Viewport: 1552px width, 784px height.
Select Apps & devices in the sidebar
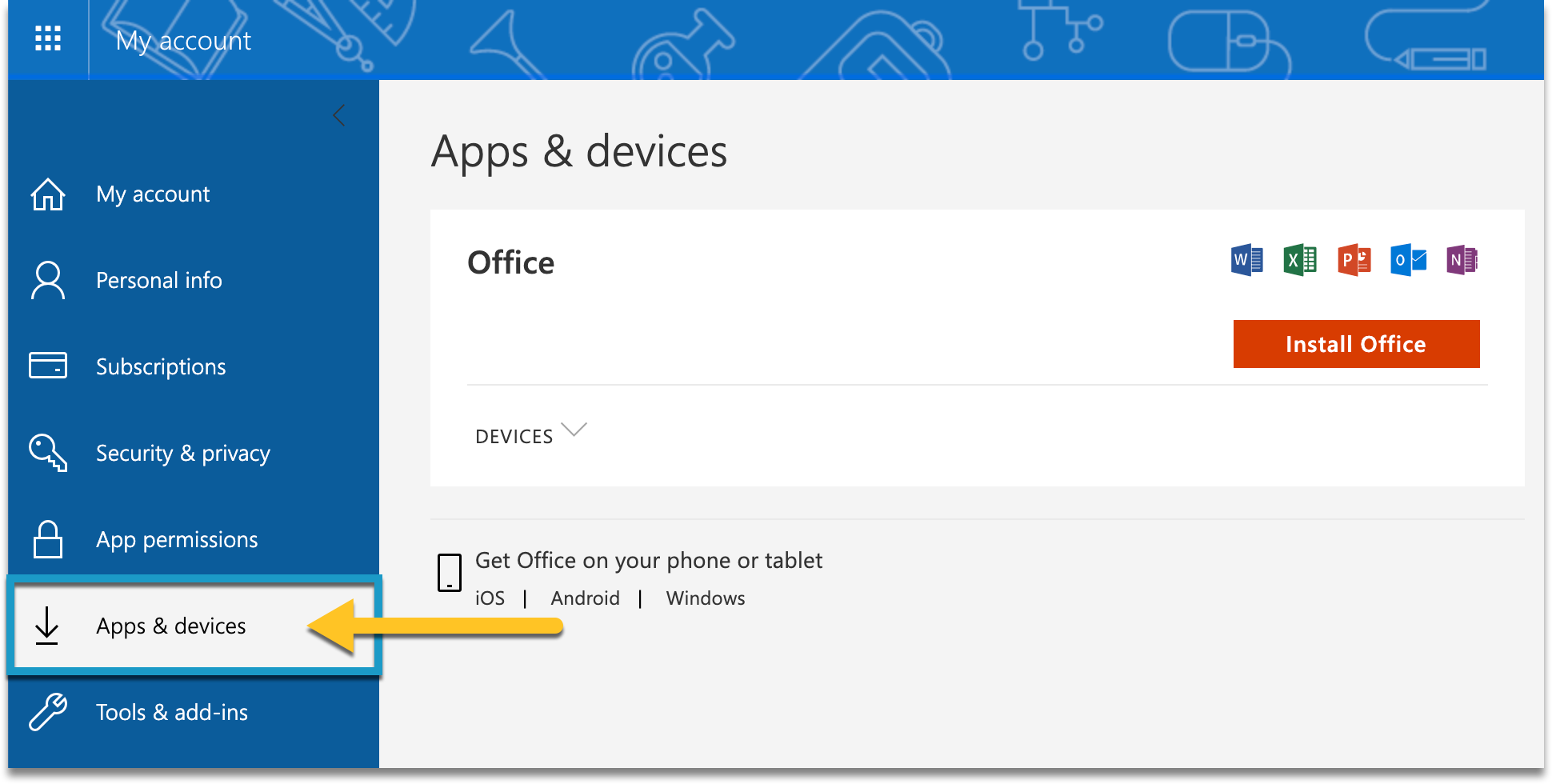tap(170, 626)
